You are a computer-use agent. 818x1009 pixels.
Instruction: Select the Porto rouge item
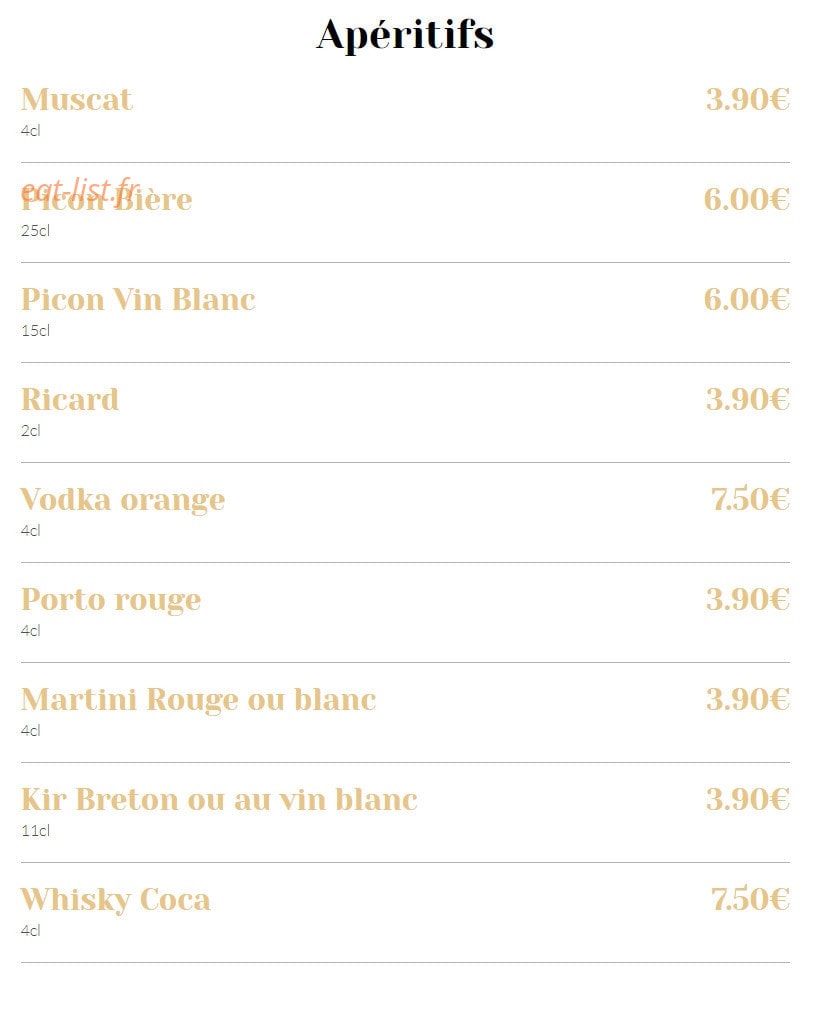[x=111, y=600]
